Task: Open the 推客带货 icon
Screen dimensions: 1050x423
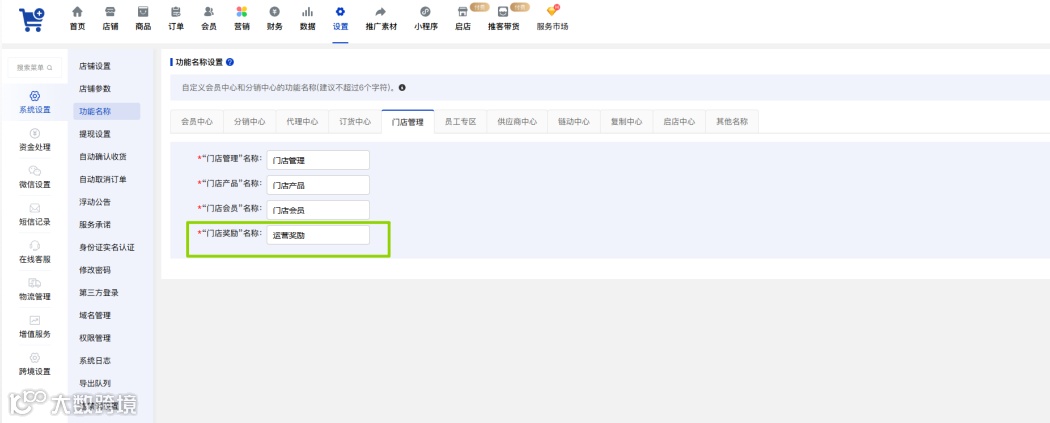Action: tap(503, 12)
